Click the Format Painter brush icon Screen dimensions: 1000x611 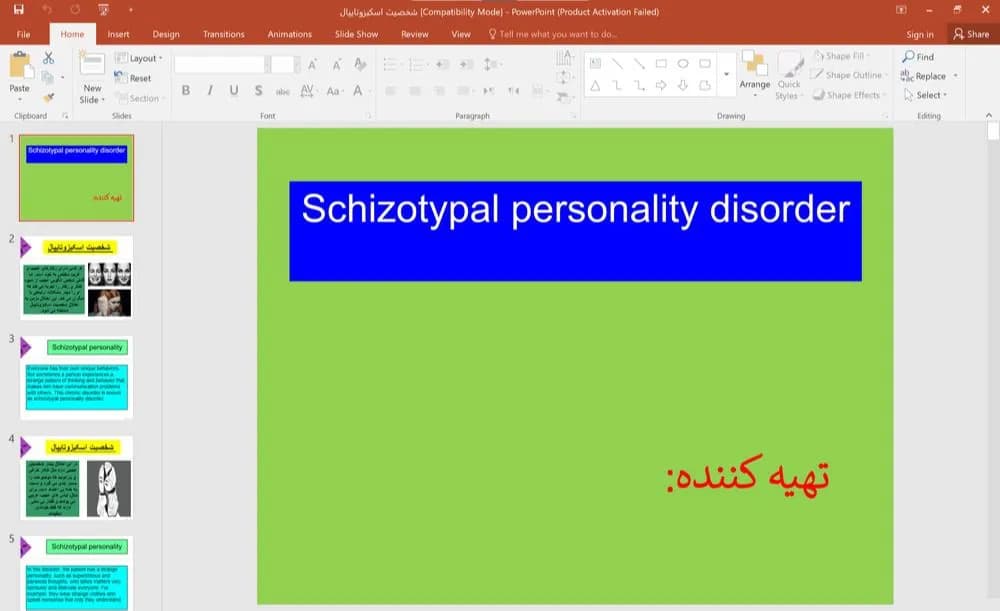click(x=48, y=98)
